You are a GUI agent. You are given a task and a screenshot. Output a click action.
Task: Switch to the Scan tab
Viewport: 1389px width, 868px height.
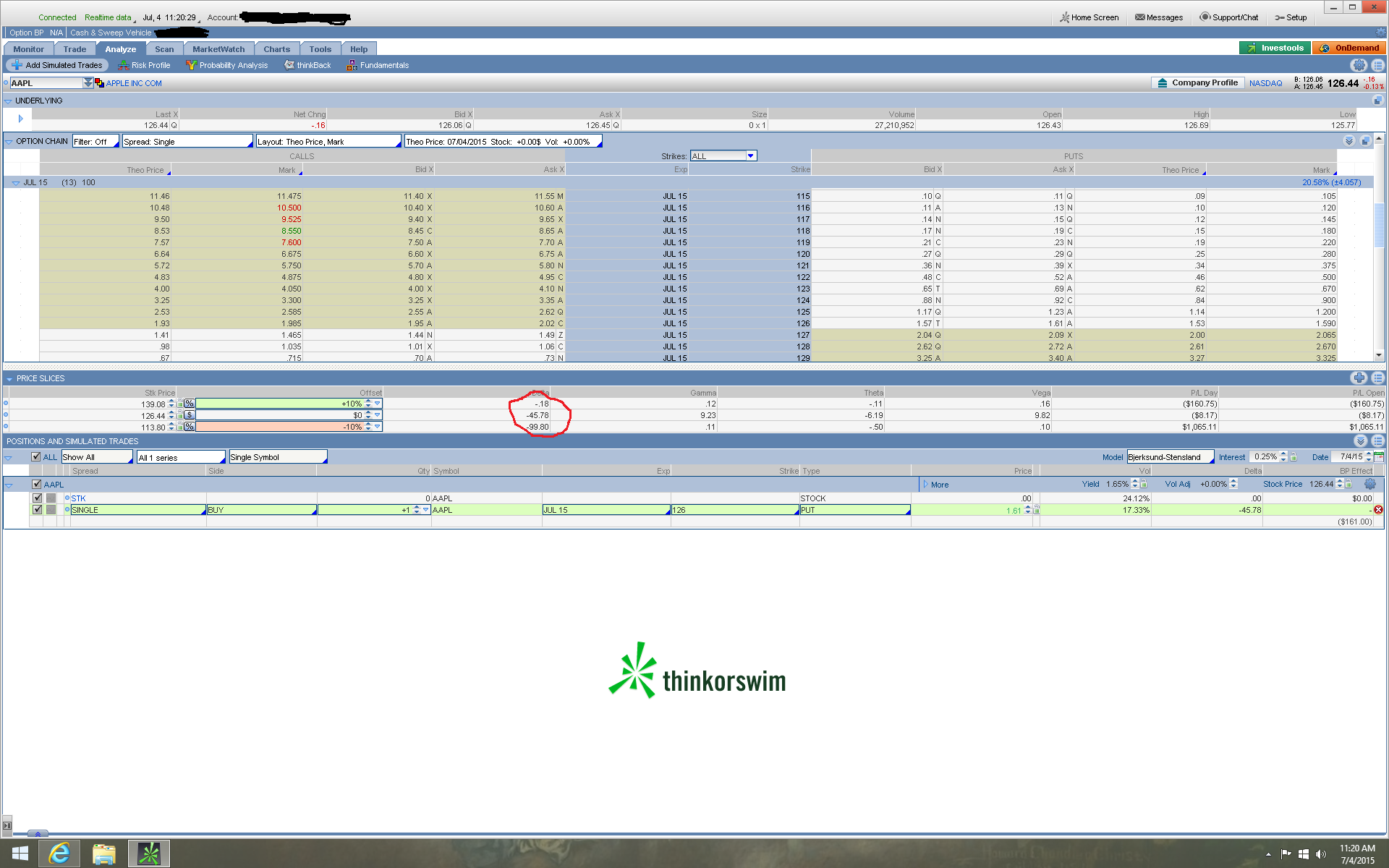pyautogui.click(x=164, y=49)
